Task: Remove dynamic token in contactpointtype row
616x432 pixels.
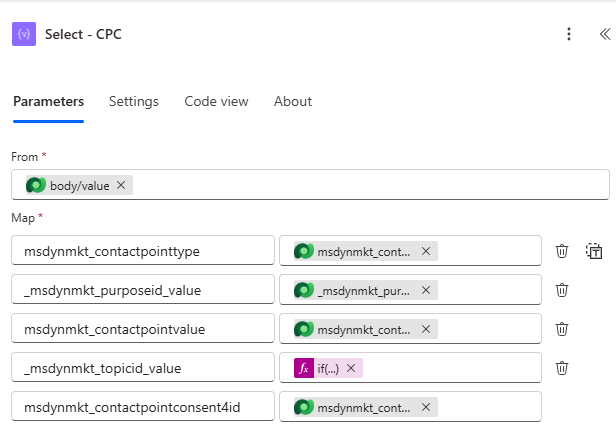Action: point(426,251)
